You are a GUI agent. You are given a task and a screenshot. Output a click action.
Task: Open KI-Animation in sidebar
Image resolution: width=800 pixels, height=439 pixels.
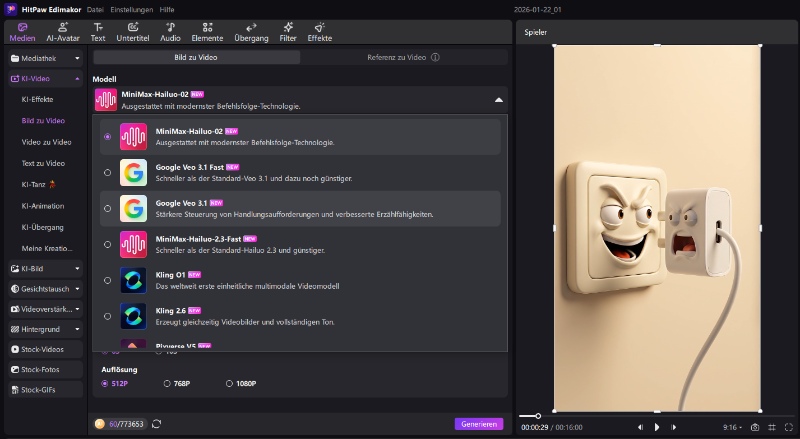coord(42,206)
